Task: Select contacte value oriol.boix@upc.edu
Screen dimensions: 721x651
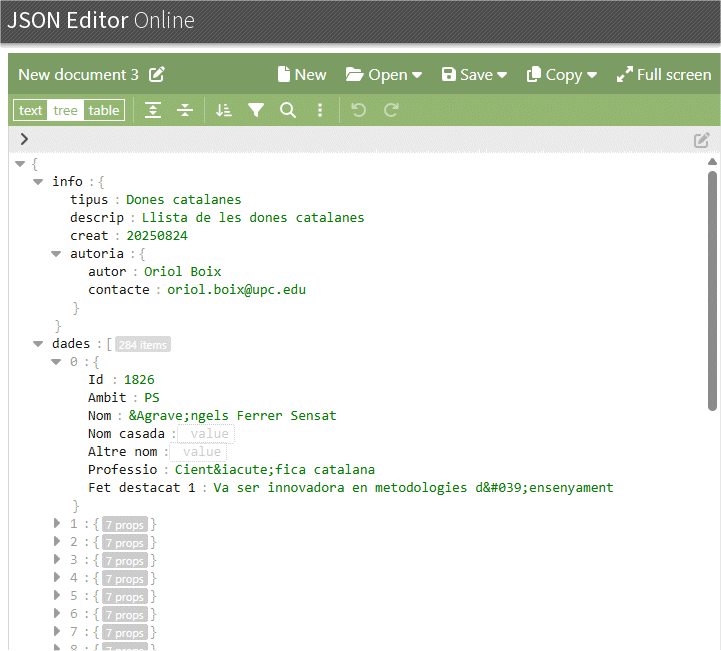Action: tap(236, 290)
